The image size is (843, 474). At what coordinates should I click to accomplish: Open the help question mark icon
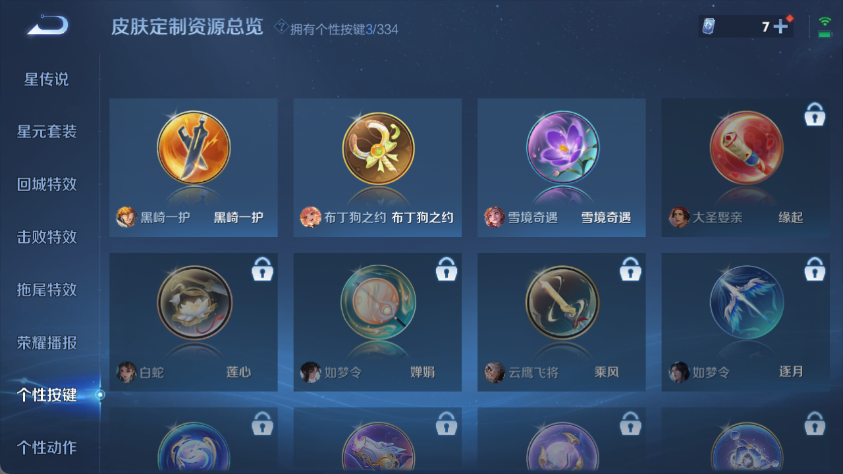point(280,26)
